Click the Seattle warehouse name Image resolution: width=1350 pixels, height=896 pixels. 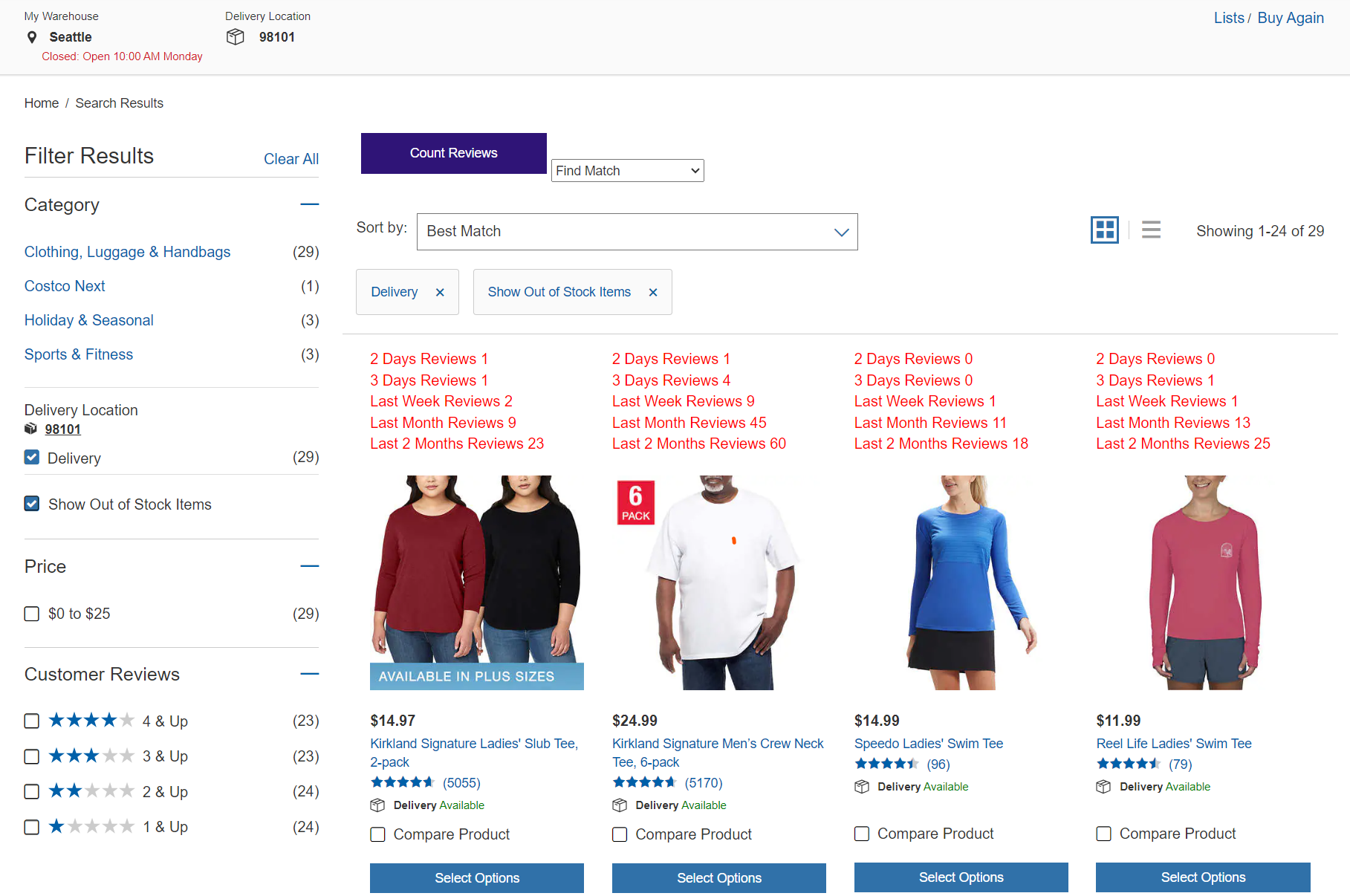[x=71, y=37]
